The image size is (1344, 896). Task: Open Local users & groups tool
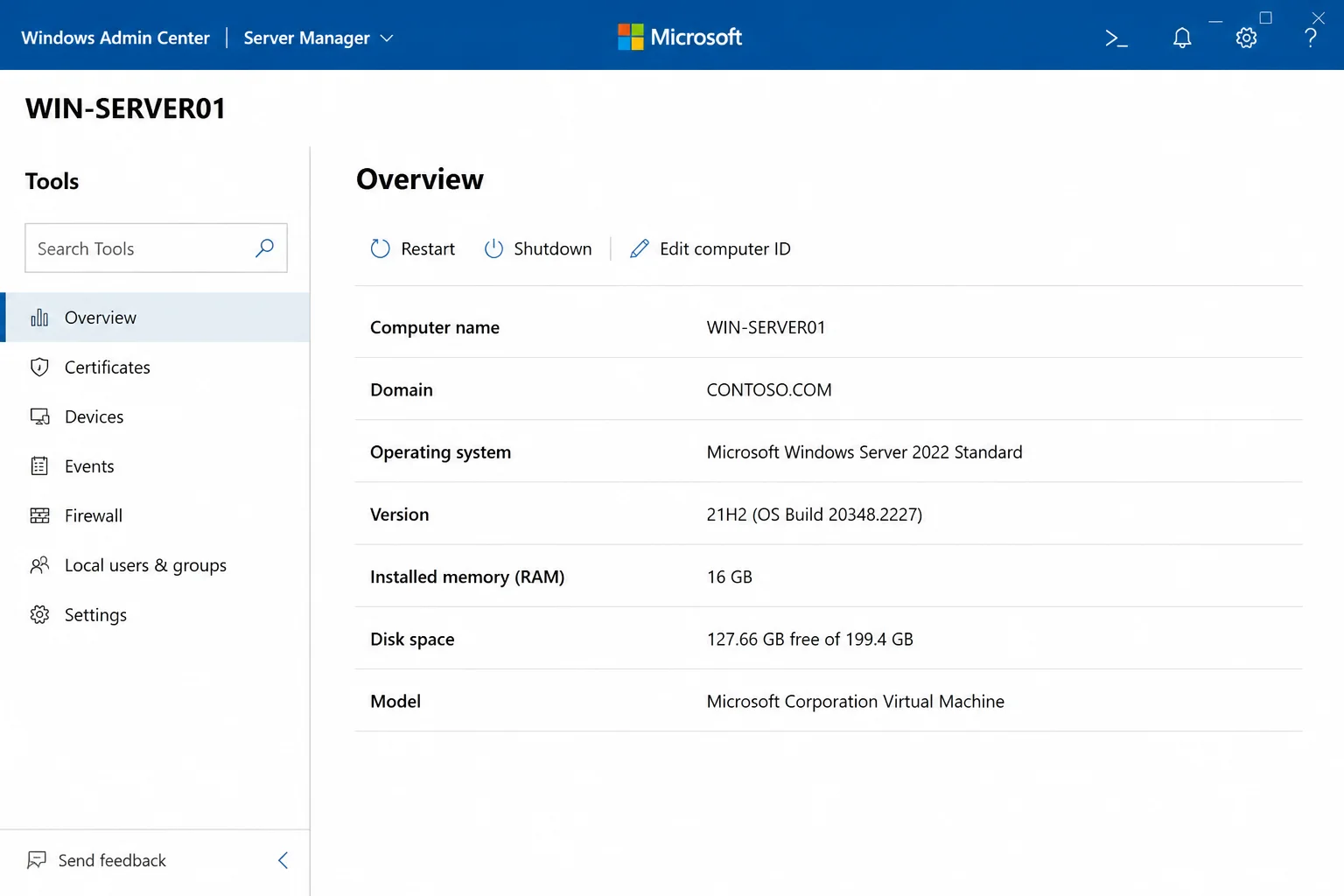coord(156,565)
